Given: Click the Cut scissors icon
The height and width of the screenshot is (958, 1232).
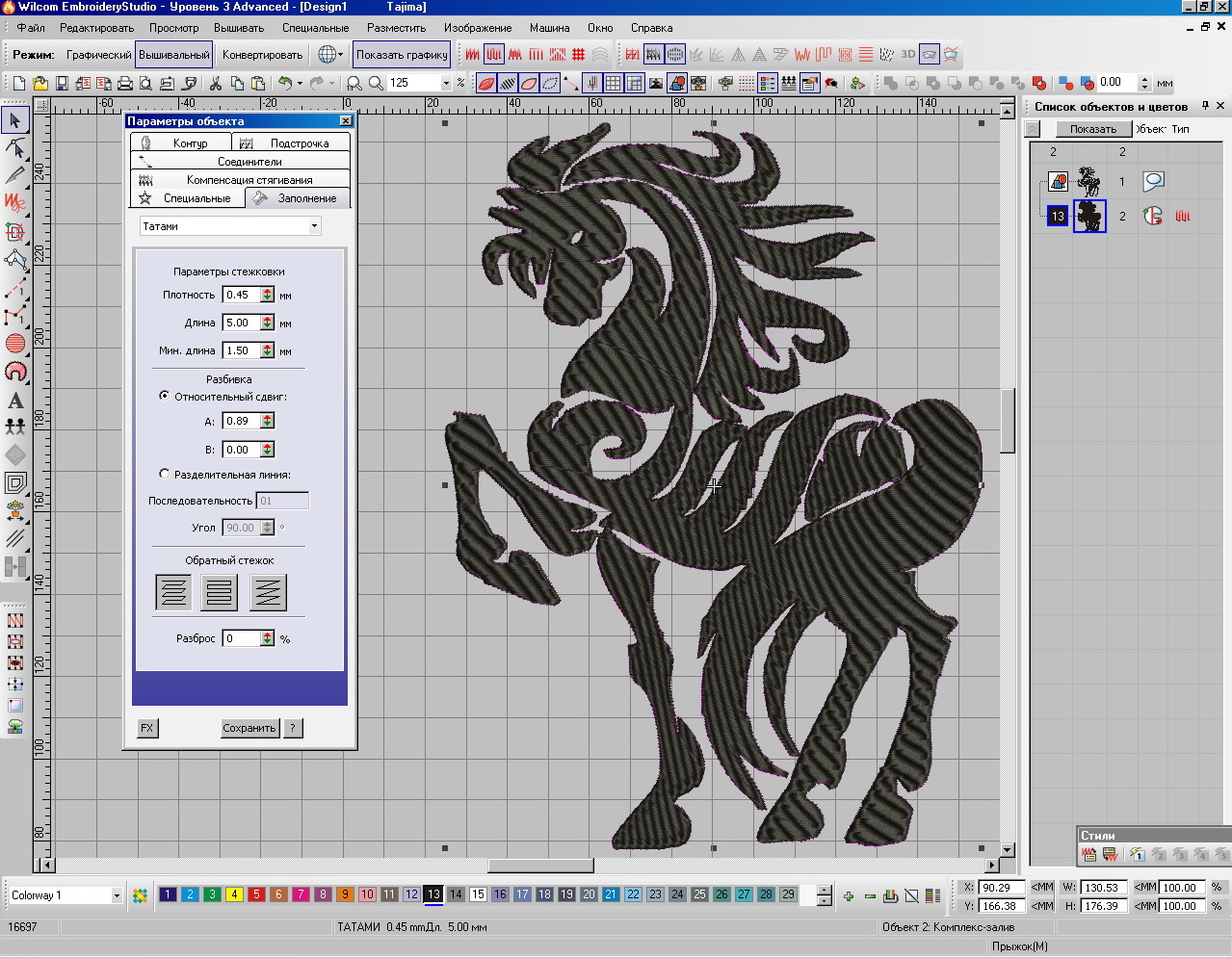Looking at the screenshot, I should pyautogui.click(x=215, y=84).
